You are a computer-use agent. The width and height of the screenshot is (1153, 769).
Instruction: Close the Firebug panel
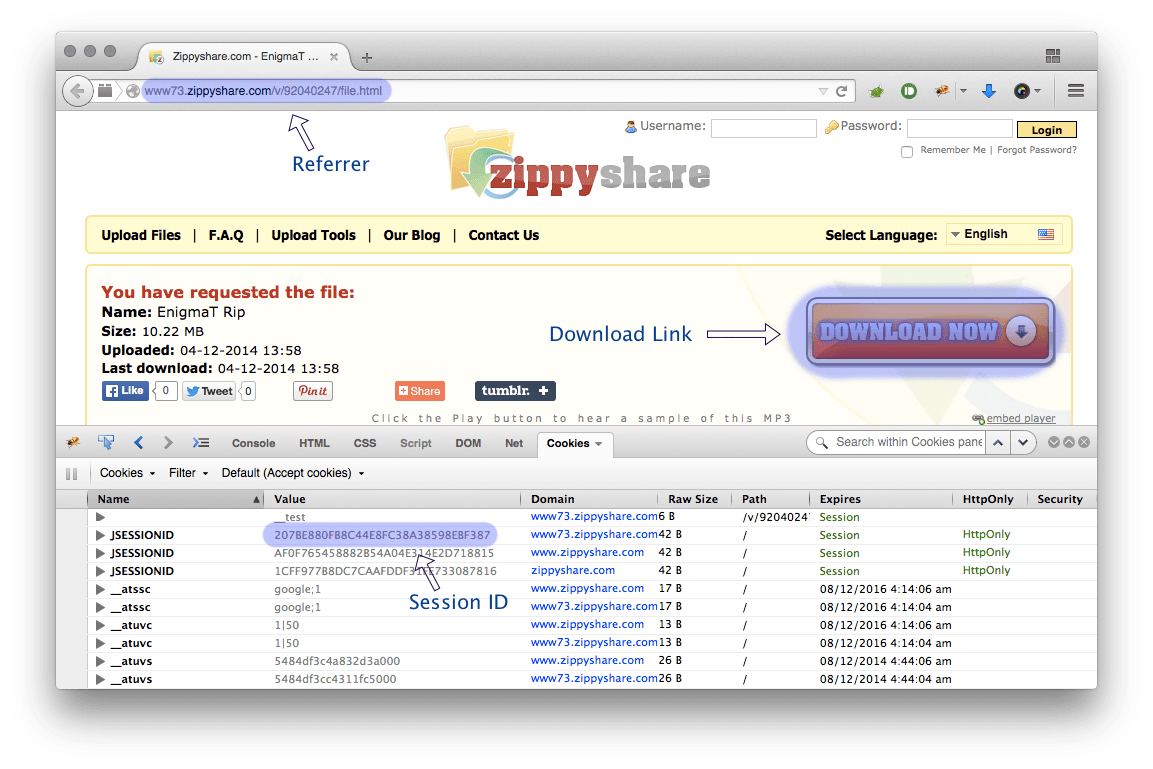(1084, 443)
